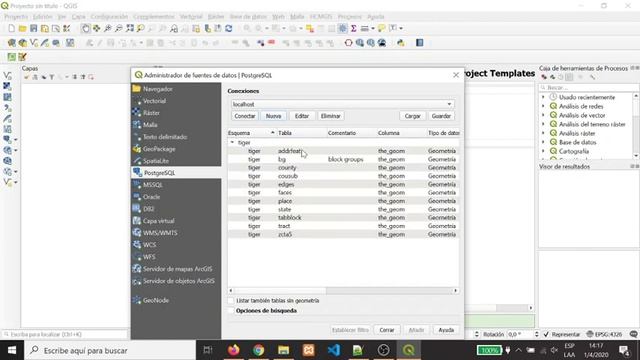640x360 pixels.
Task: Click the refresh toolbar icon
Action: click(x=229, y=28)
